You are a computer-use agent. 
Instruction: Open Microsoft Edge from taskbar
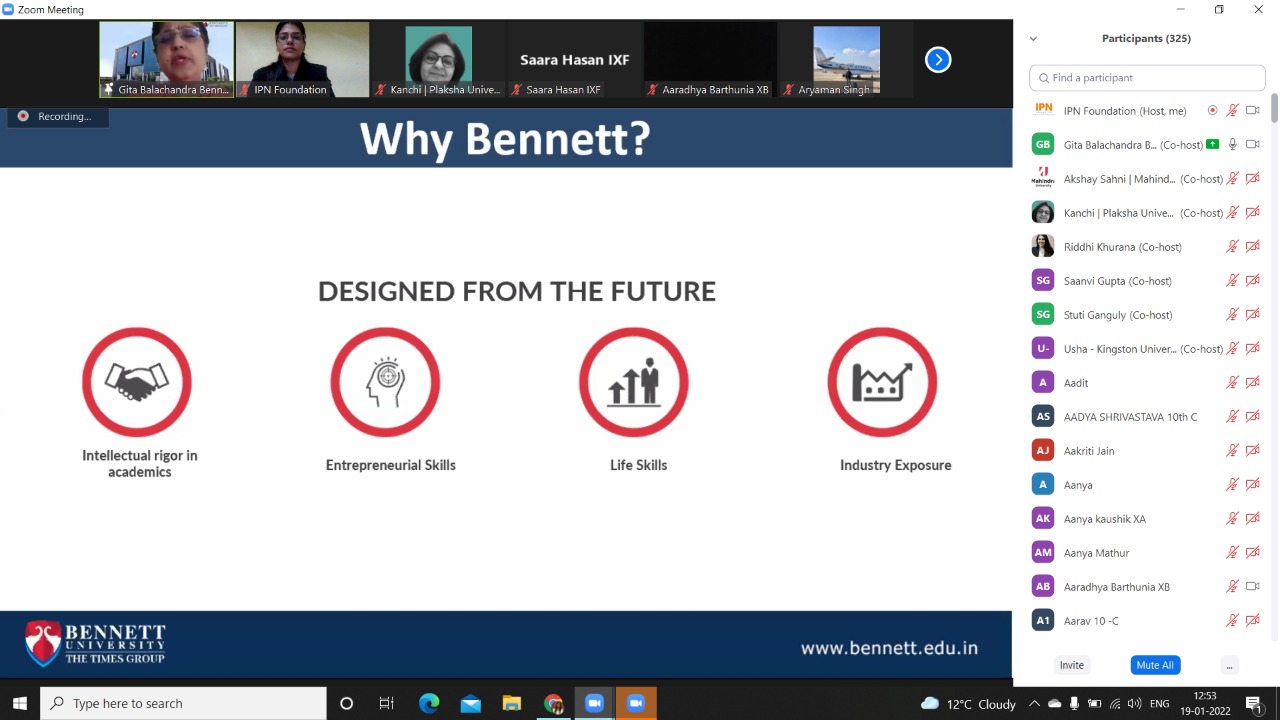coord(429,704)
